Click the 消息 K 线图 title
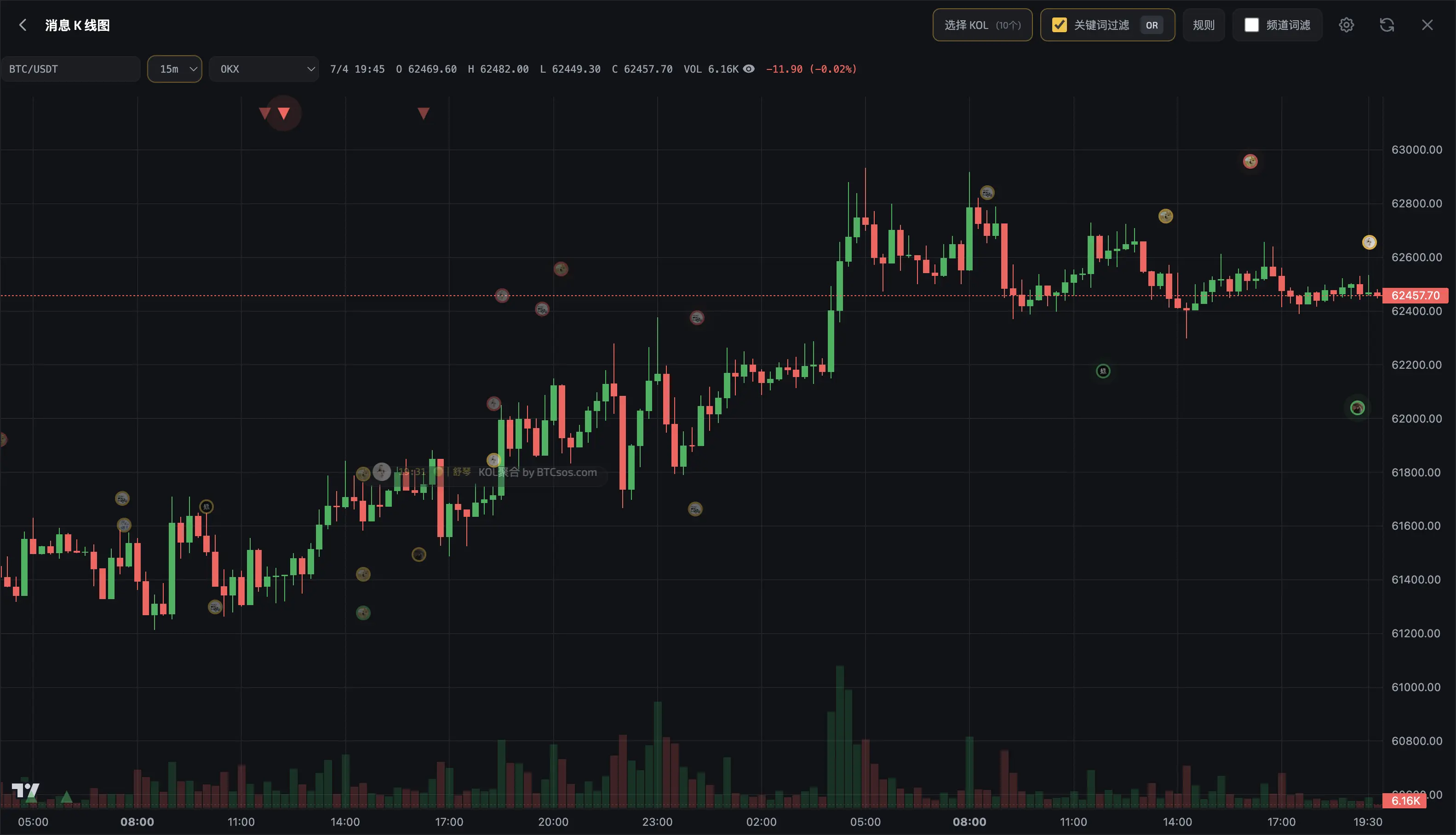The width and height of the screenshot is (1456, 835). 77,25
